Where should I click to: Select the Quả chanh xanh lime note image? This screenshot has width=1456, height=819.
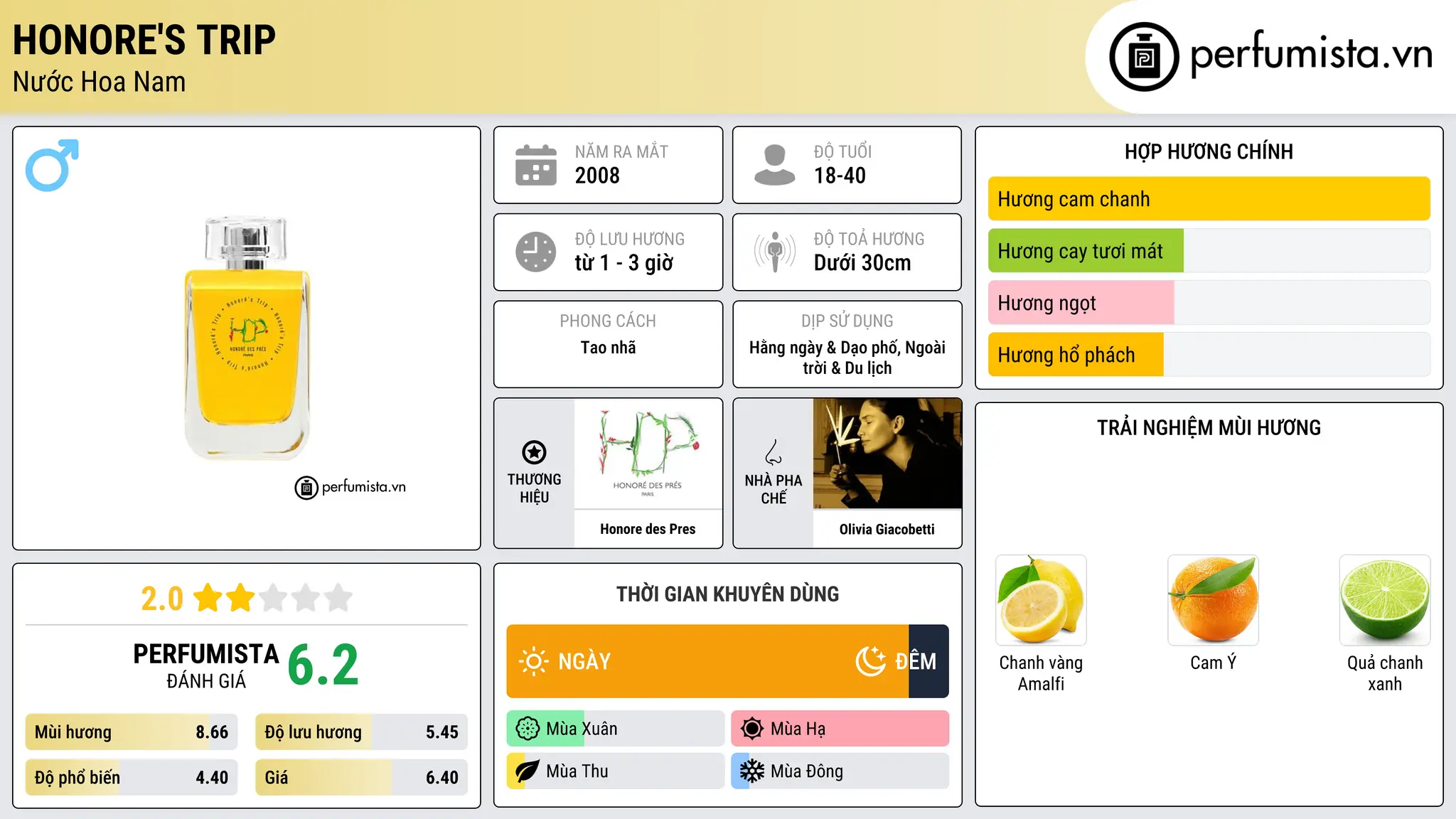(1385, 600)
